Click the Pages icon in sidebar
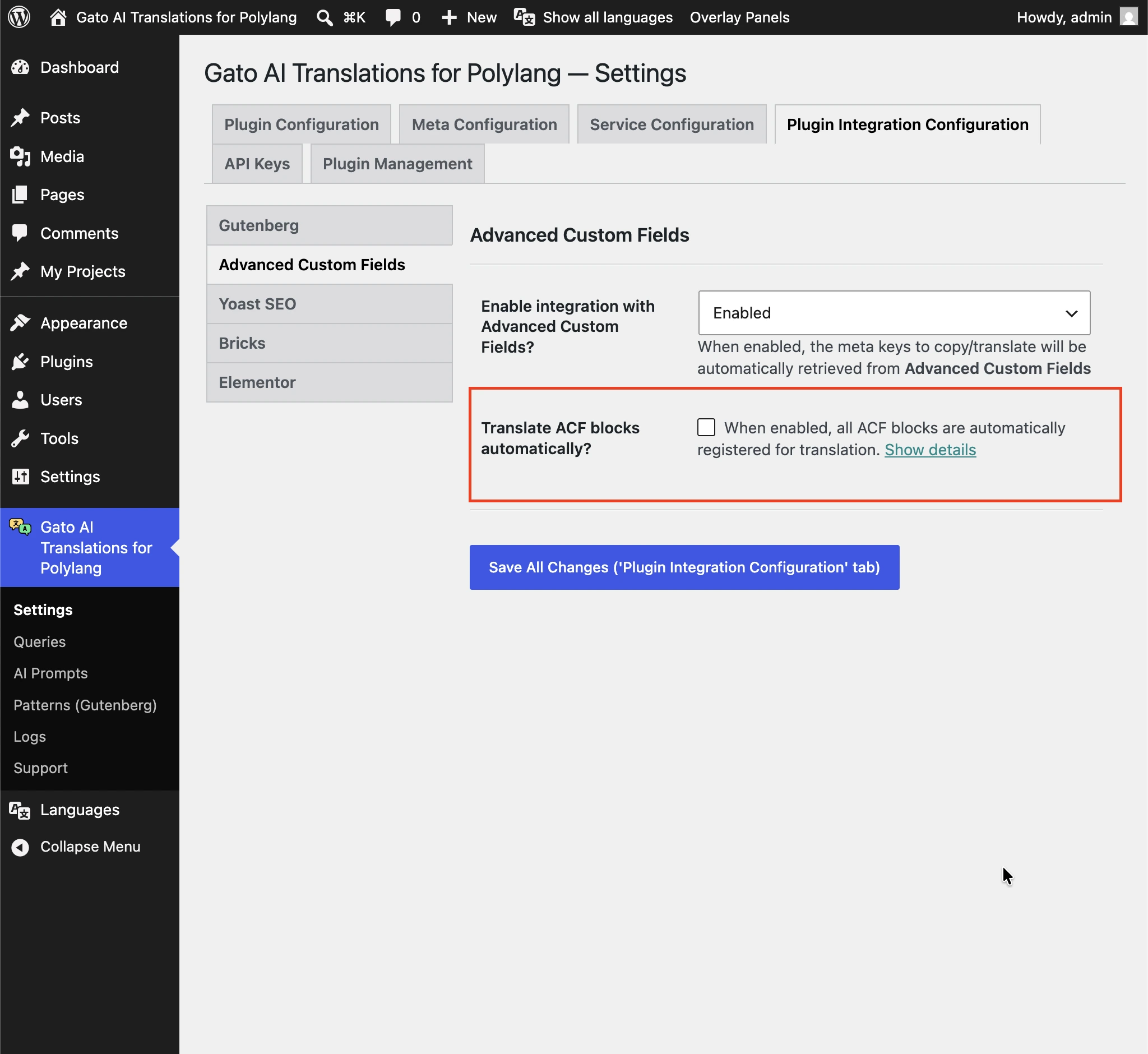The width and height of the screenshot is (1148, 1054). coord(21,195)
